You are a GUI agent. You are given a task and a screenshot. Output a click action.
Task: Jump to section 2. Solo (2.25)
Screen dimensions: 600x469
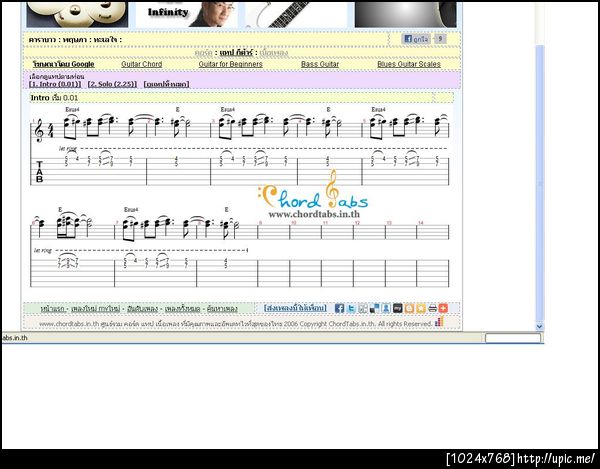point(112,84)
